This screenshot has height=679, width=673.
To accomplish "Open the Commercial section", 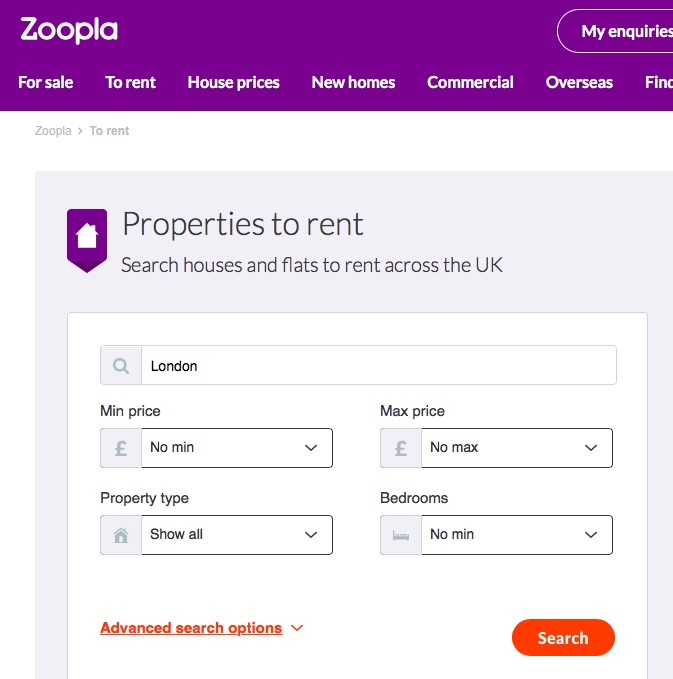I will coord(470,82).
